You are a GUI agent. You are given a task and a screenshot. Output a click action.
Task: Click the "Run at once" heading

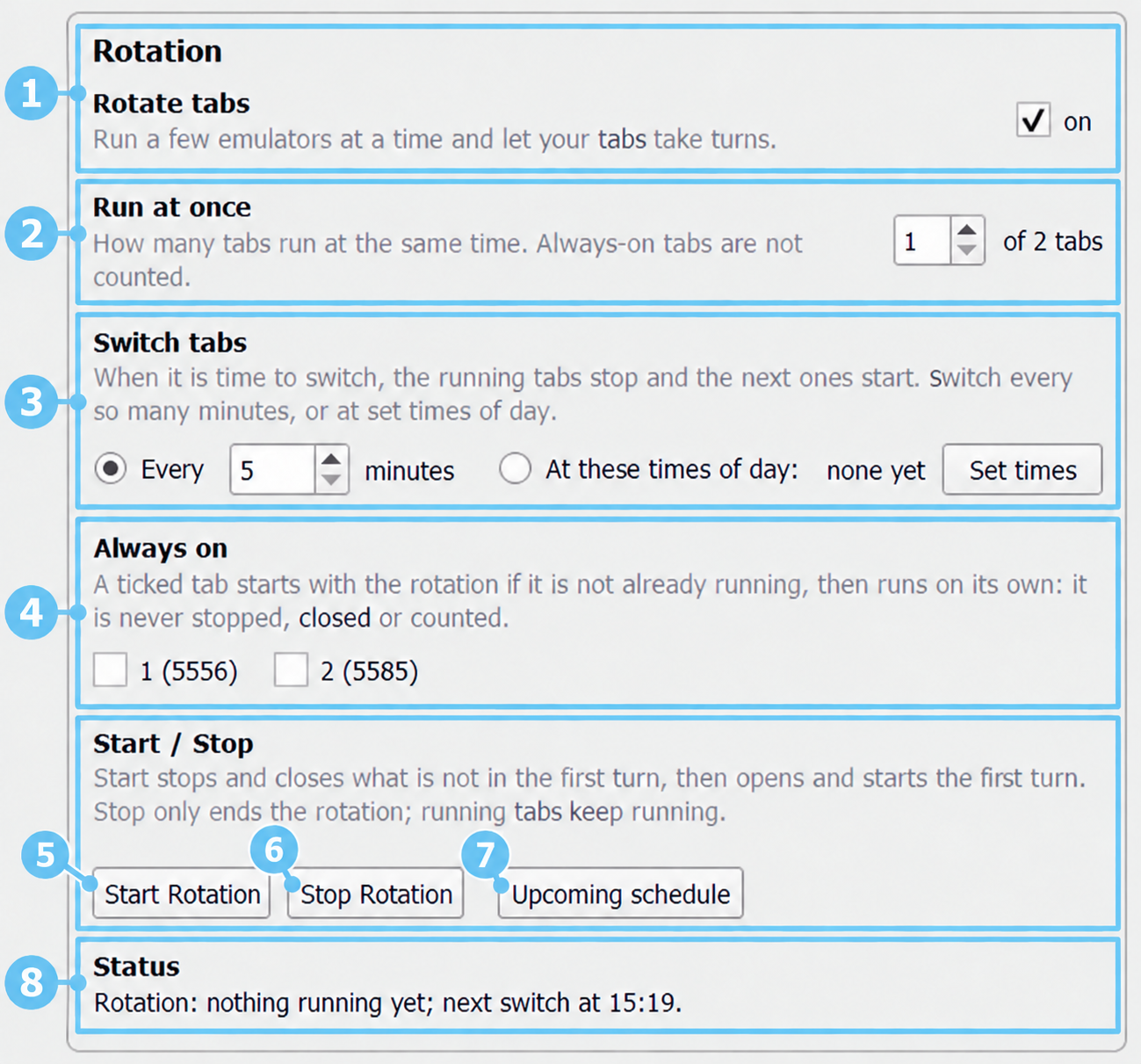(x=172, y=207)
